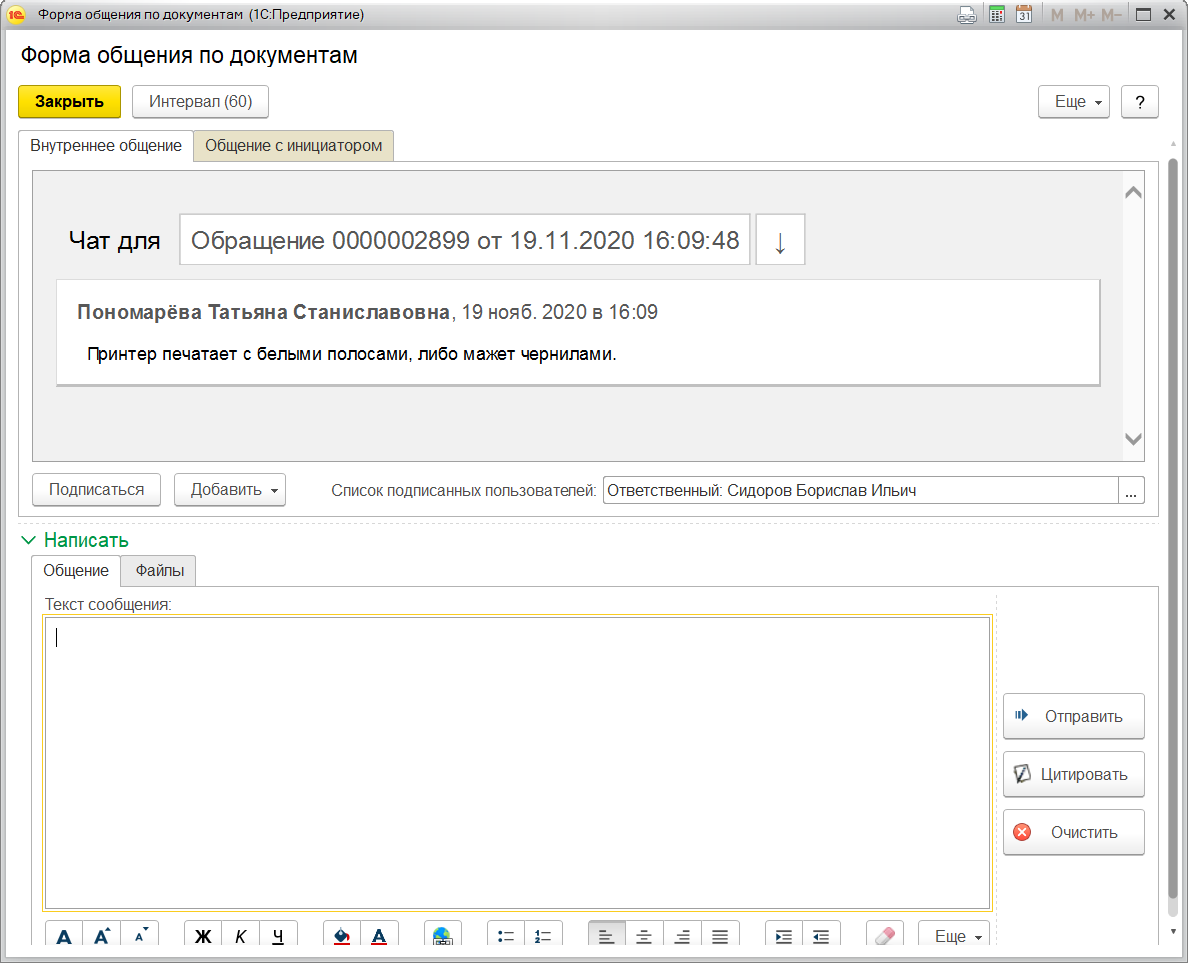Open the top Еще dropdown menu
The image size is (1188, 963).
point(1074,102)
